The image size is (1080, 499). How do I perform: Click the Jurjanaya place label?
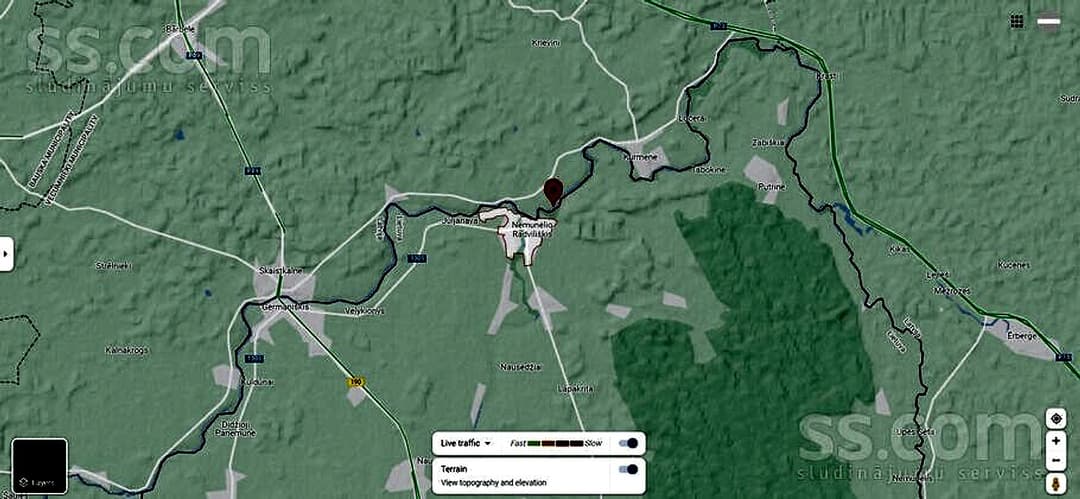point(460,222)
